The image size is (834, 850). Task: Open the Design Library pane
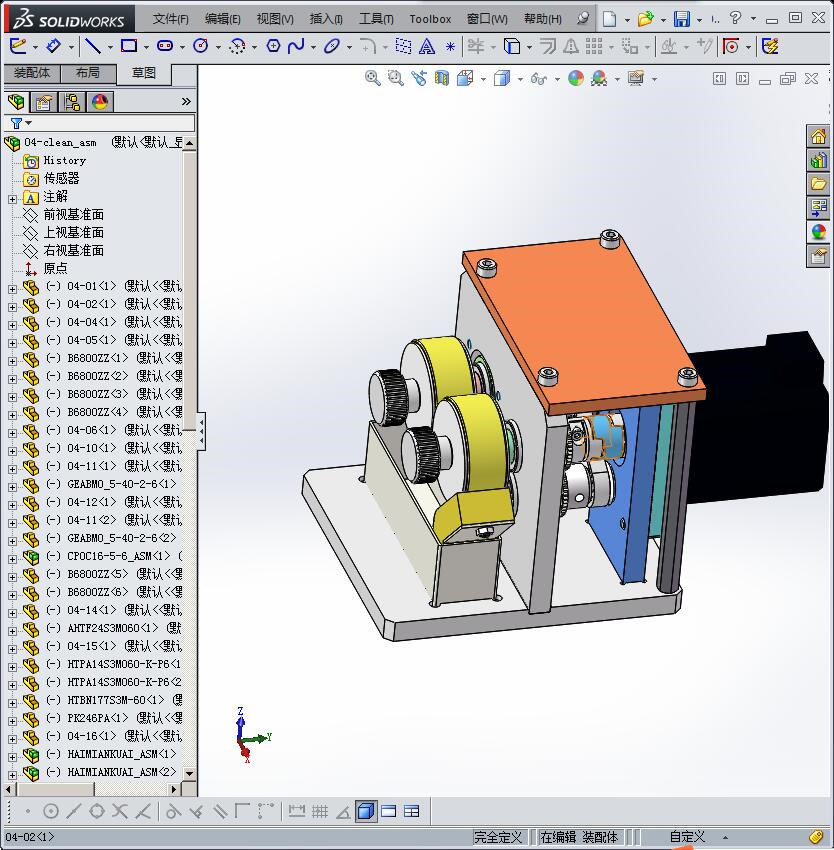(x=818, y=160)
